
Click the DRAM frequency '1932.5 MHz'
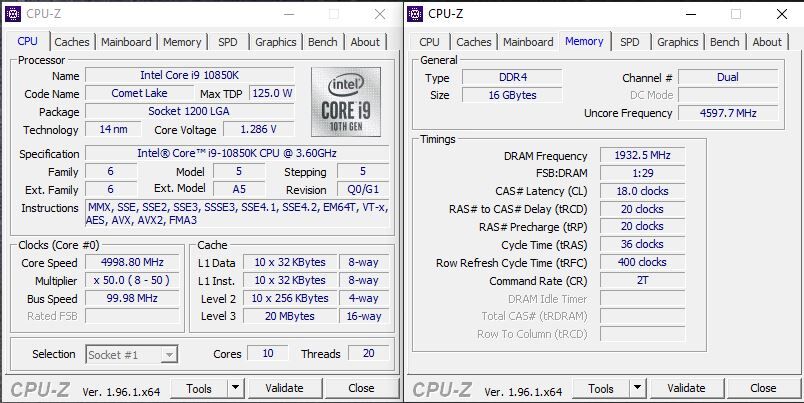(x=642, y=155)
